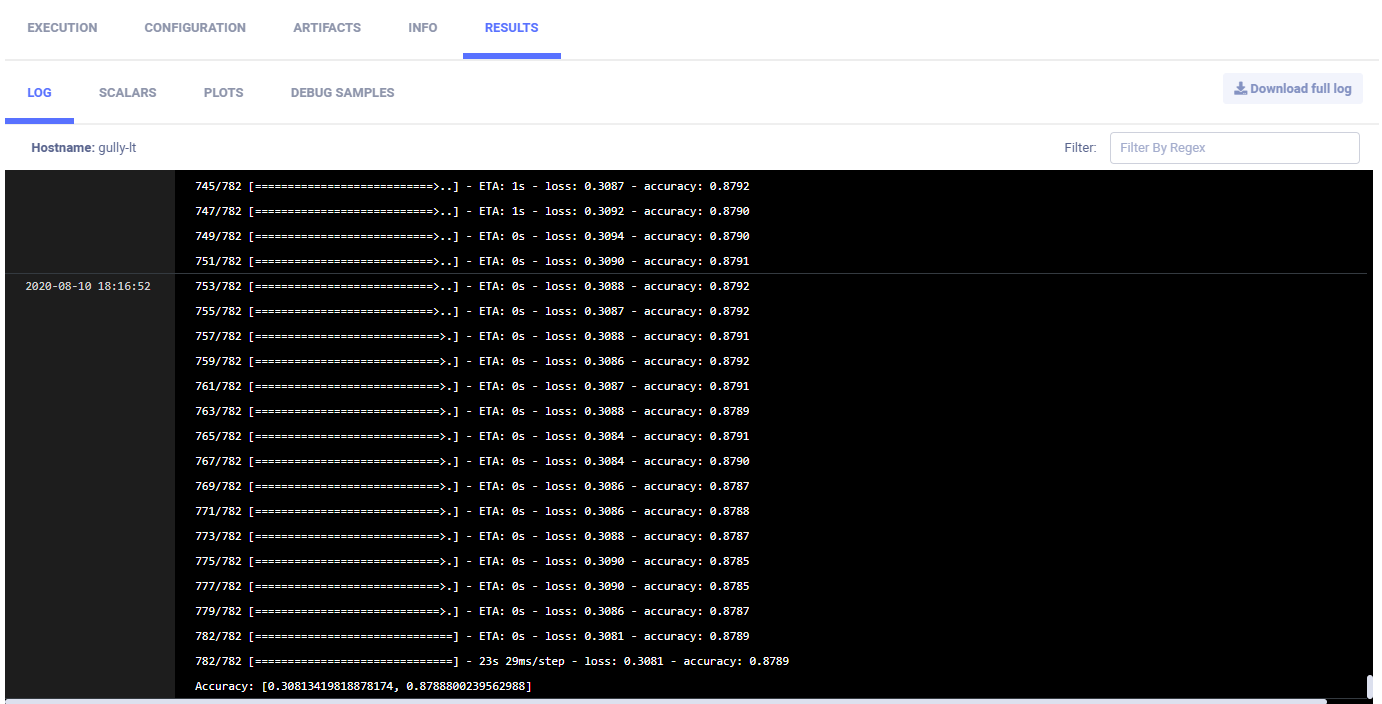Viewport: 1382px width, 704px height.
Task: Click the horizontal scrollbar under the log
Action: pyautogui.click(x=665, y=701)
